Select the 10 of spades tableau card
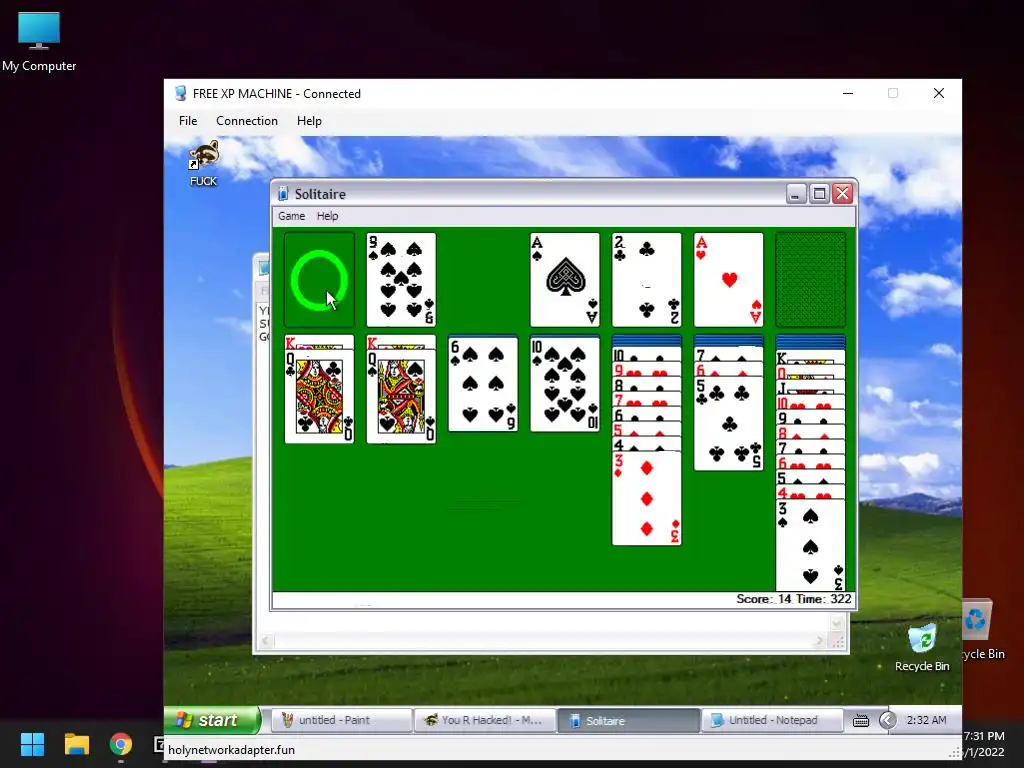 pos(565,384)
